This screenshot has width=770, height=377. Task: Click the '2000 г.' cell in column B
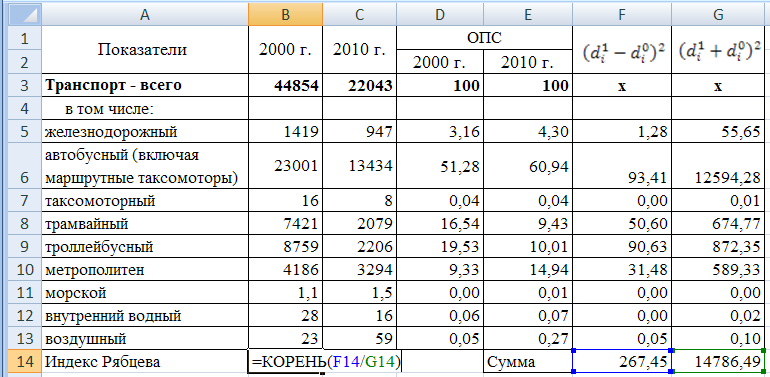pyautogui.click(x=285, y=50)
